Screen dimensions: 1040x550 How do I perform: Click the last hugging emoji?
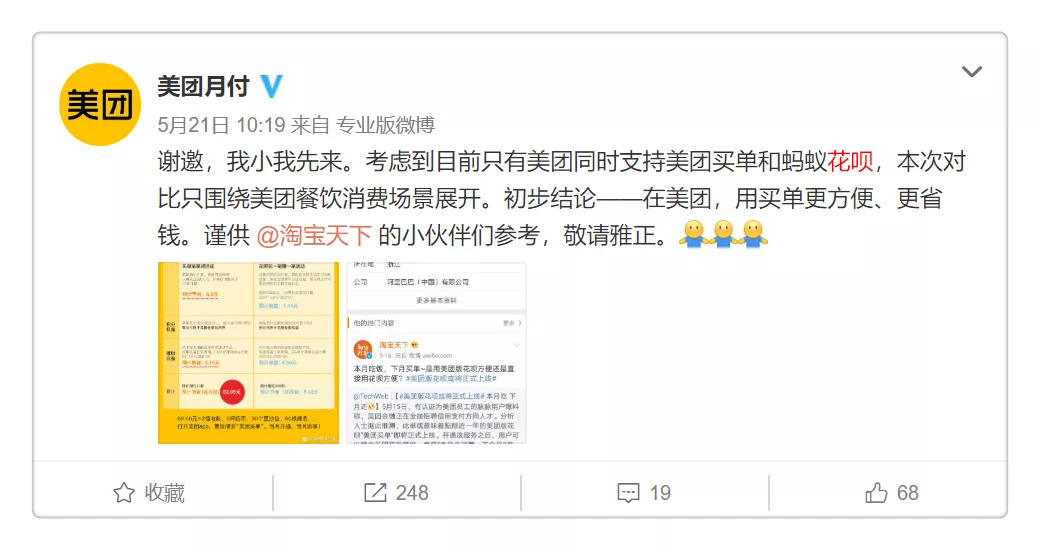753,234
